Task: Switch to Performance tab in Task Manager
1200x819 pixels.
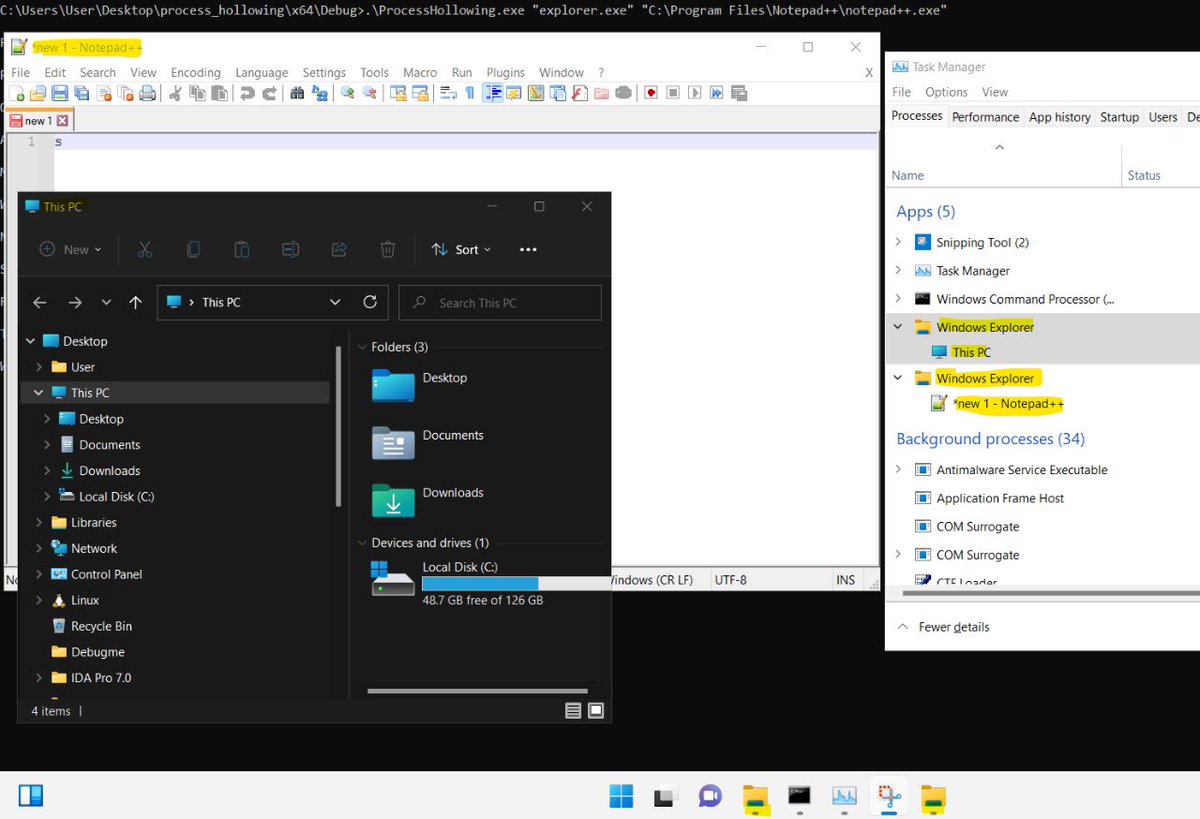Action: (x=985, y=117)
